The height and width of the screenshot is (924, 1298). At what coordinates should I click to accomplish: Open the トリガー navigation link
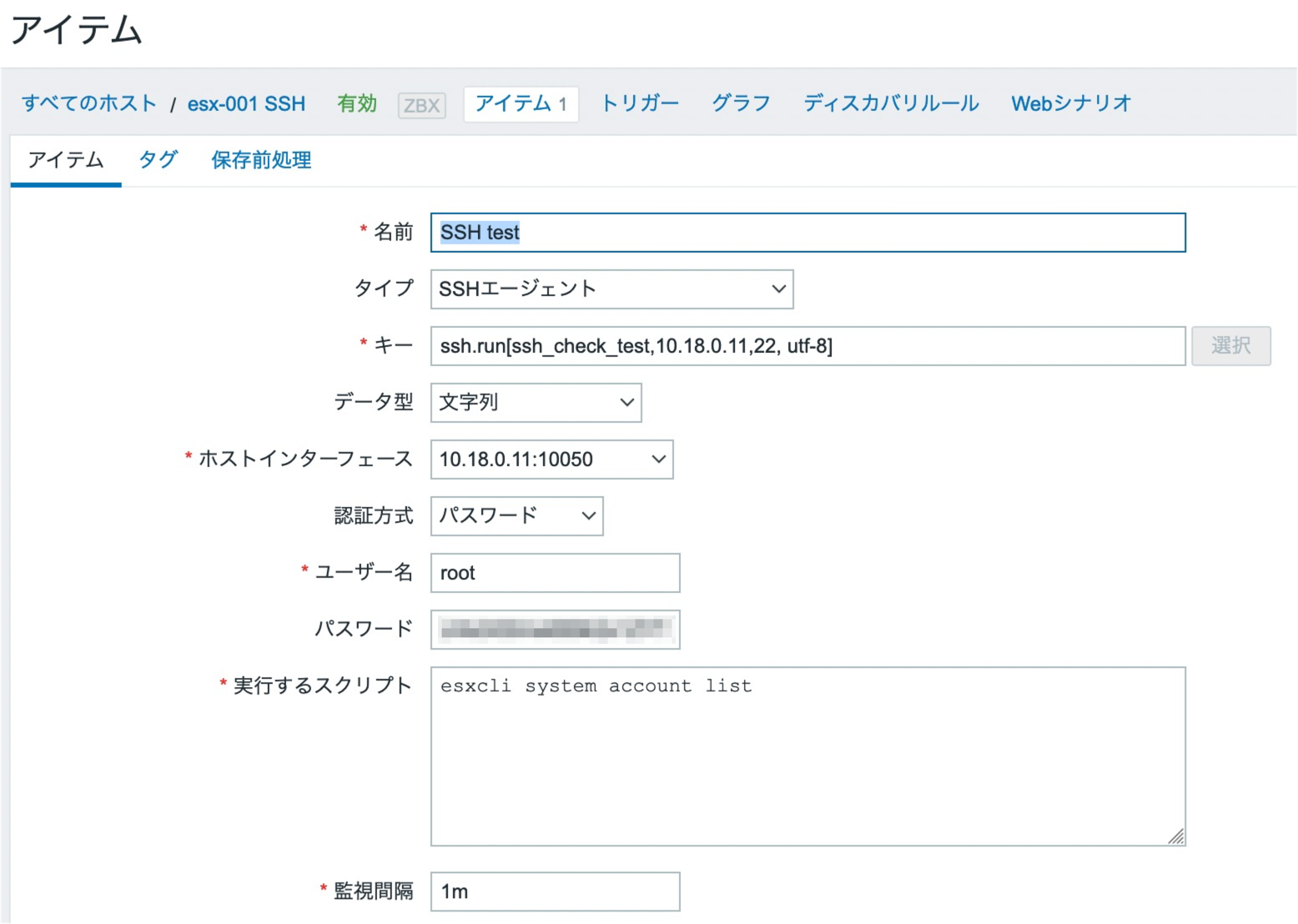640,103
